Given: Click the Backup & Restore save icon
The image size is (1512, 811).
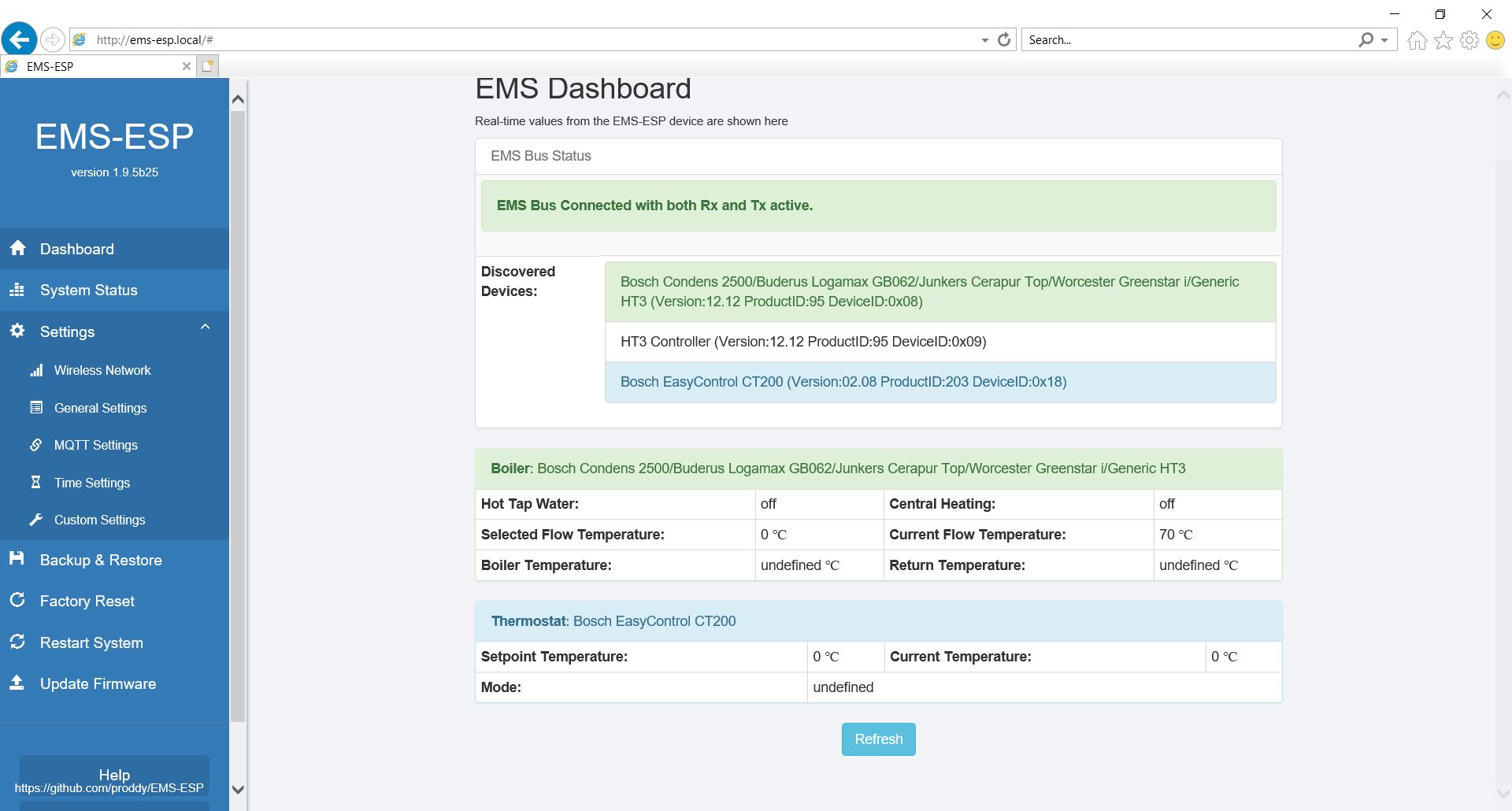Looking at the screenshot, I should point(17,558).
